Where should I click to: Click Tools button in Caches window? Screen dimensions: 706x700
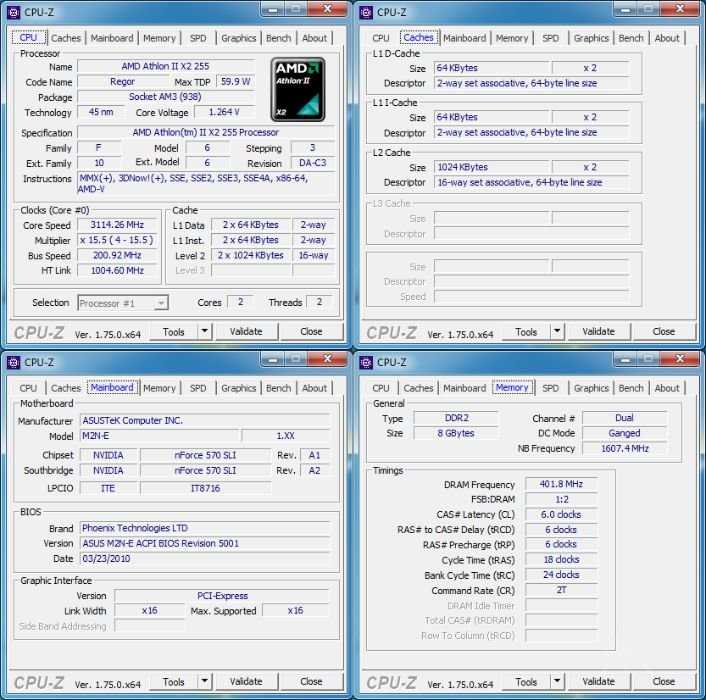tap(526, 332)
